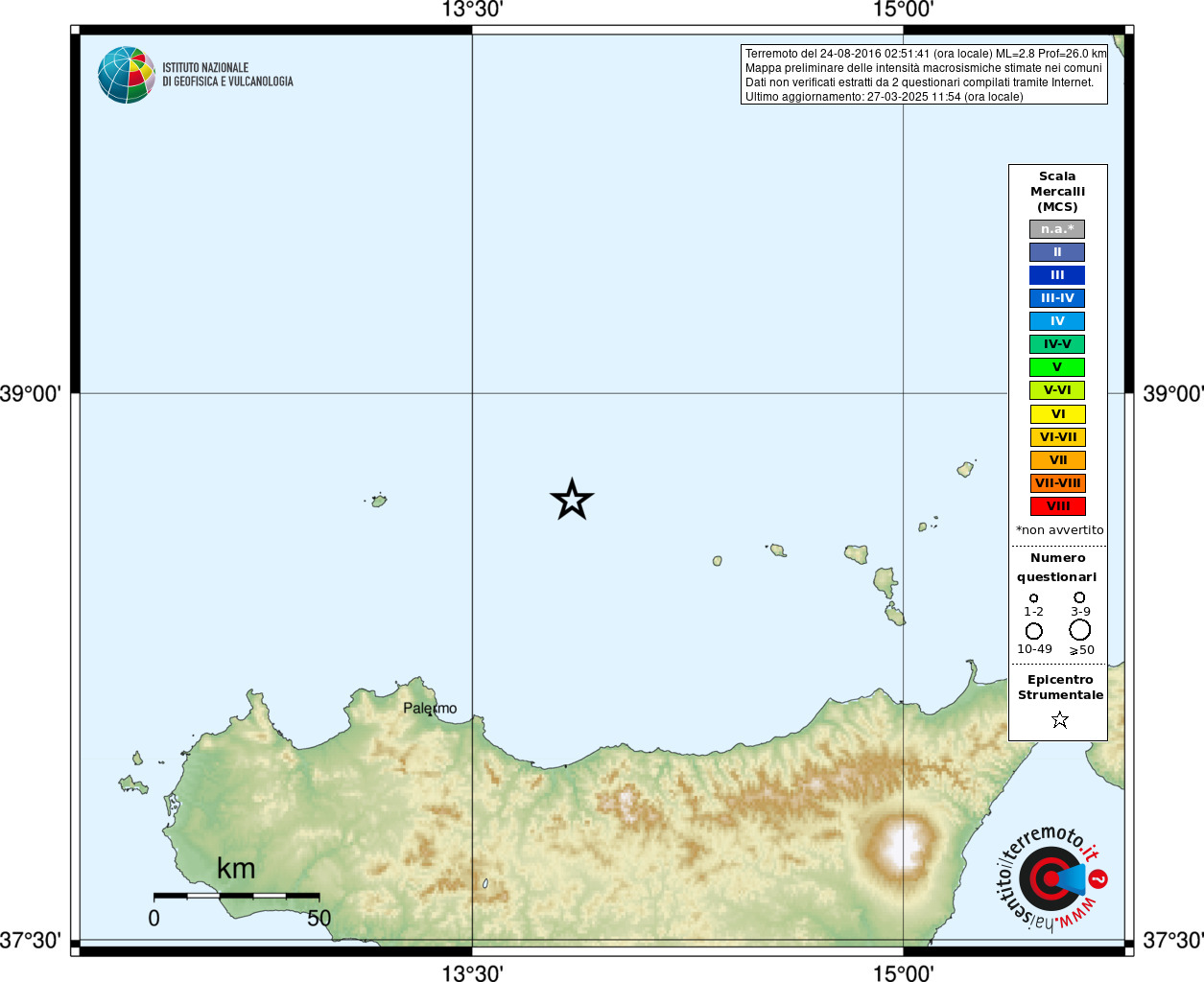The width and height of the screenshot is (1204, 982).
Task: Select the VII-VIII dark orange swatch
Action: click(x=1058, y=483)
